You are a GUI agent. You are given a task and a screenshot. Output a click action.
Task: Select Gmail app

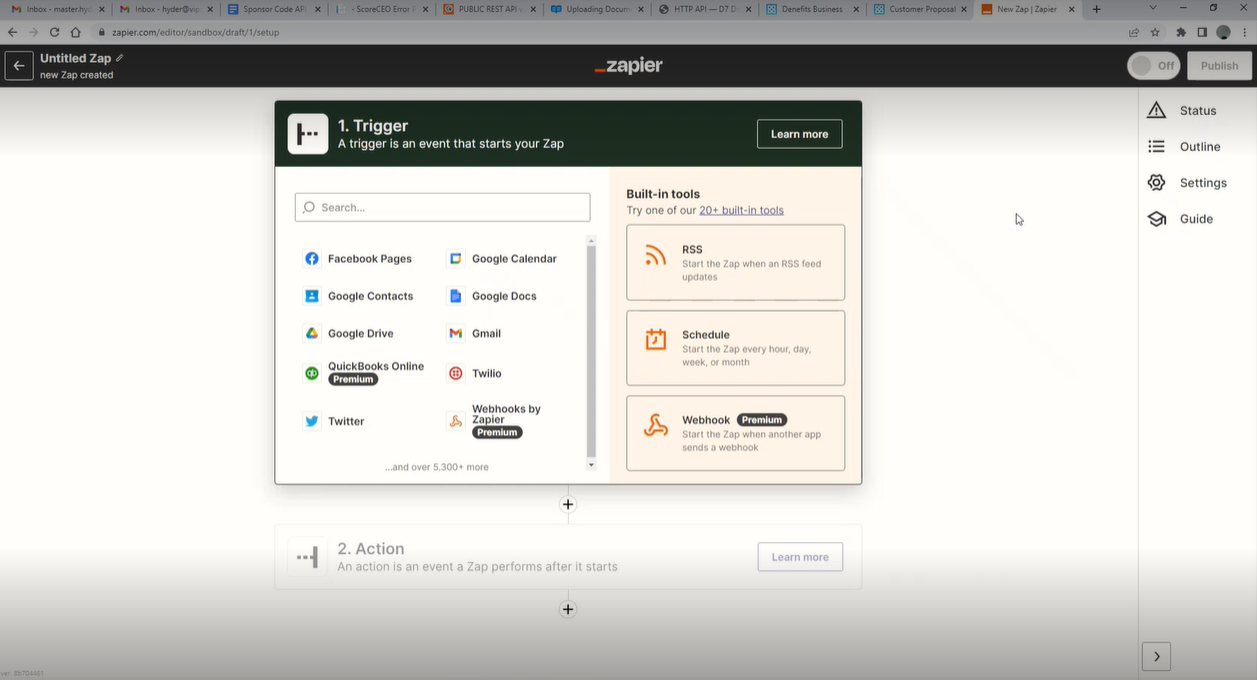coord(474,333)
